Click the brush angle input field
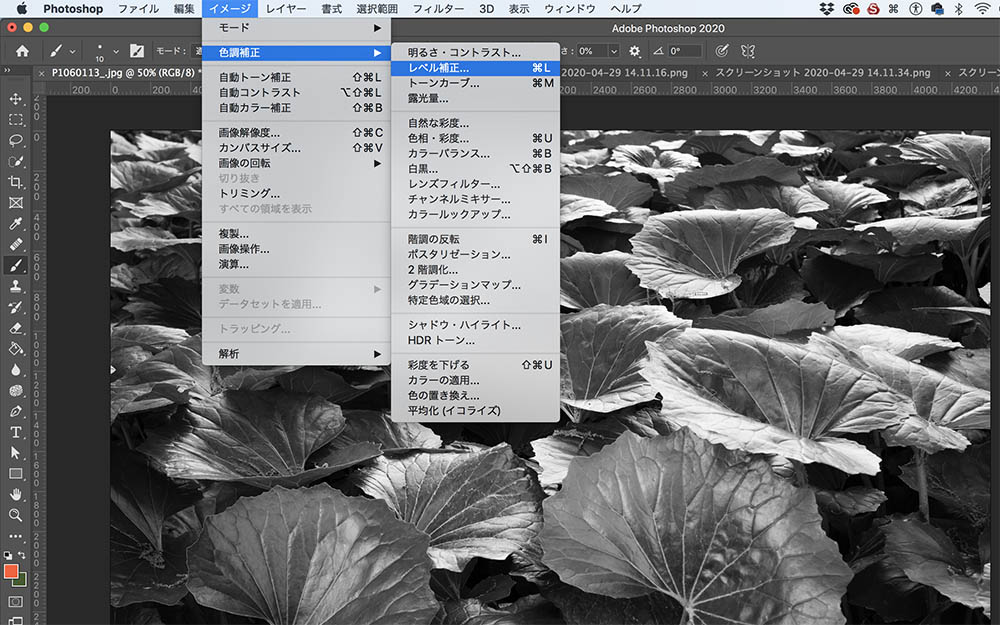This screenshot has height=625, width=1000. click(x=684, y=51)
